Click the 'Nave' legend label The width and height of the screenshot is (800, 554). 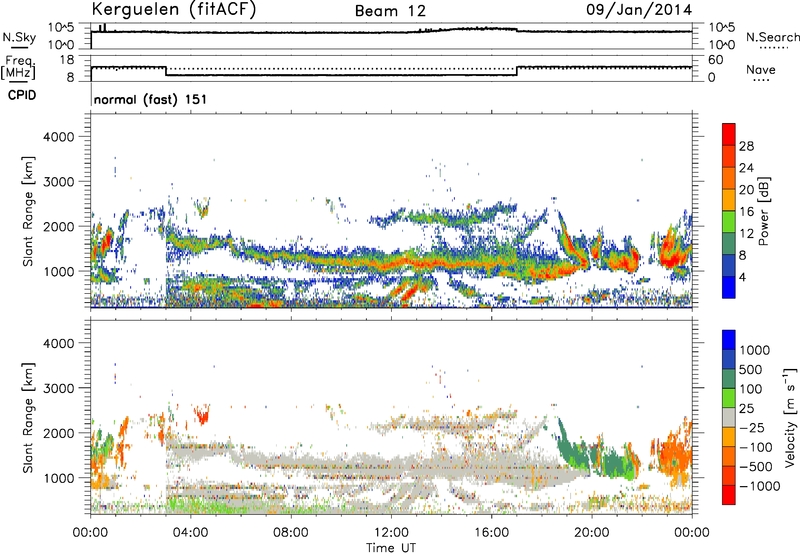click(761, 69)
